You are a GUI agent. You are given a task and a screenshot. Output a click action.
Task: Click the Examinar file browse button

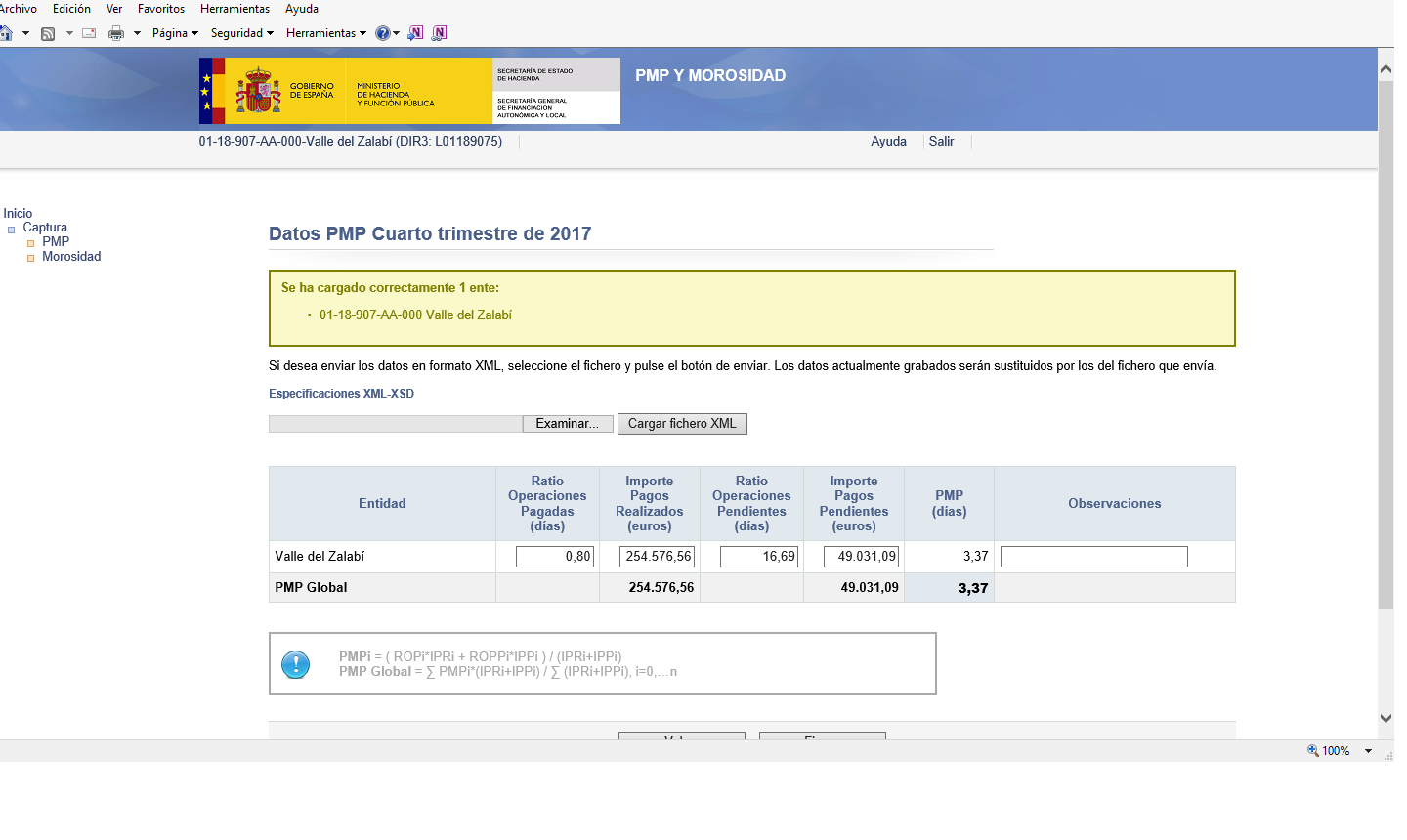pyautogui.click(x=567, y=424)
